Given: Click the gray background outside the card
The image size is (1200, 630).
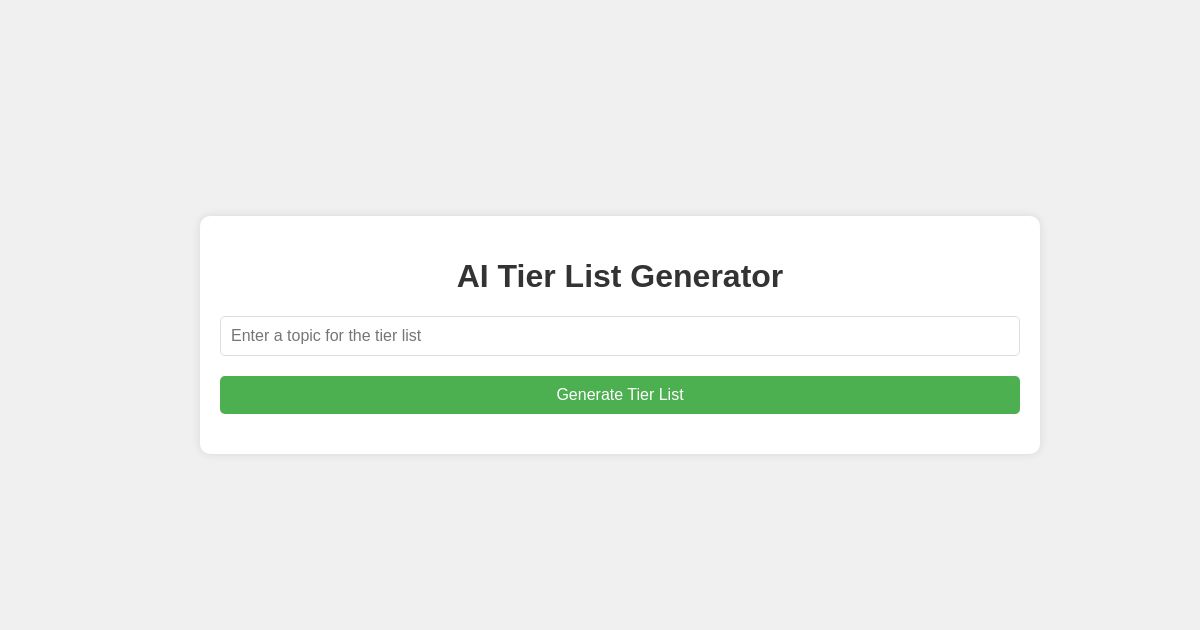Looking at the screenshot, I should 100,100.
